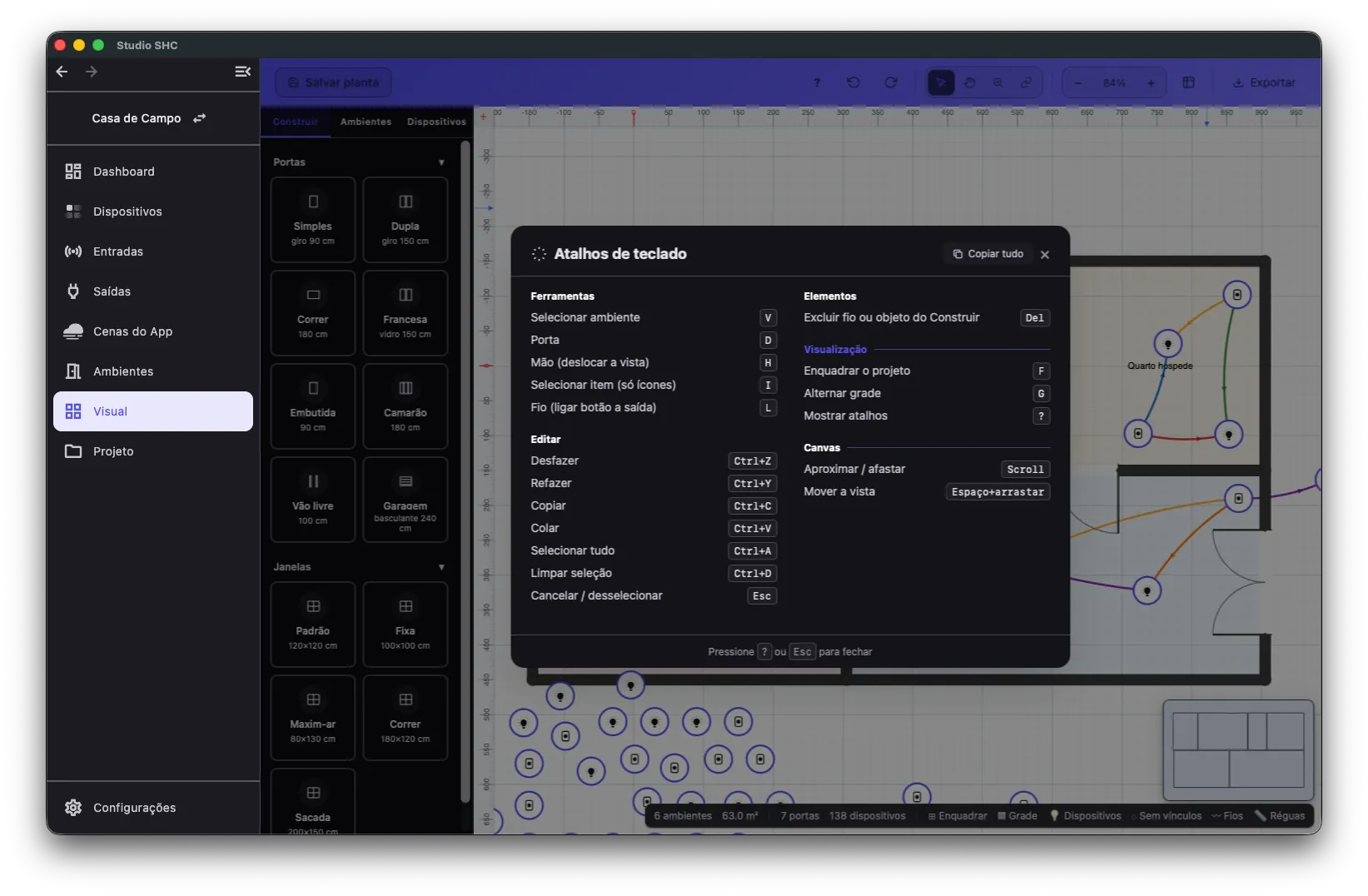
Task: Click the Exportar button
Action: pos(1264,82)
